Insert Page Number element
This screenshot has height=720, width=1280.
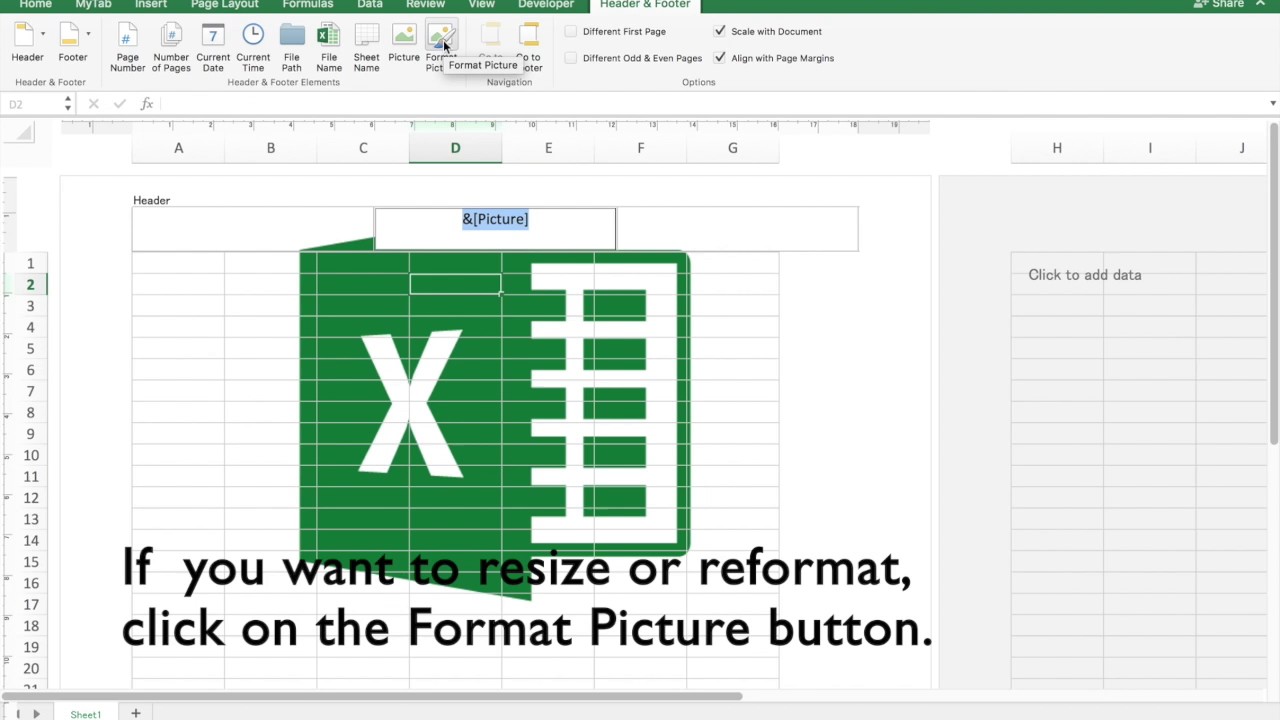coord(127,47)
